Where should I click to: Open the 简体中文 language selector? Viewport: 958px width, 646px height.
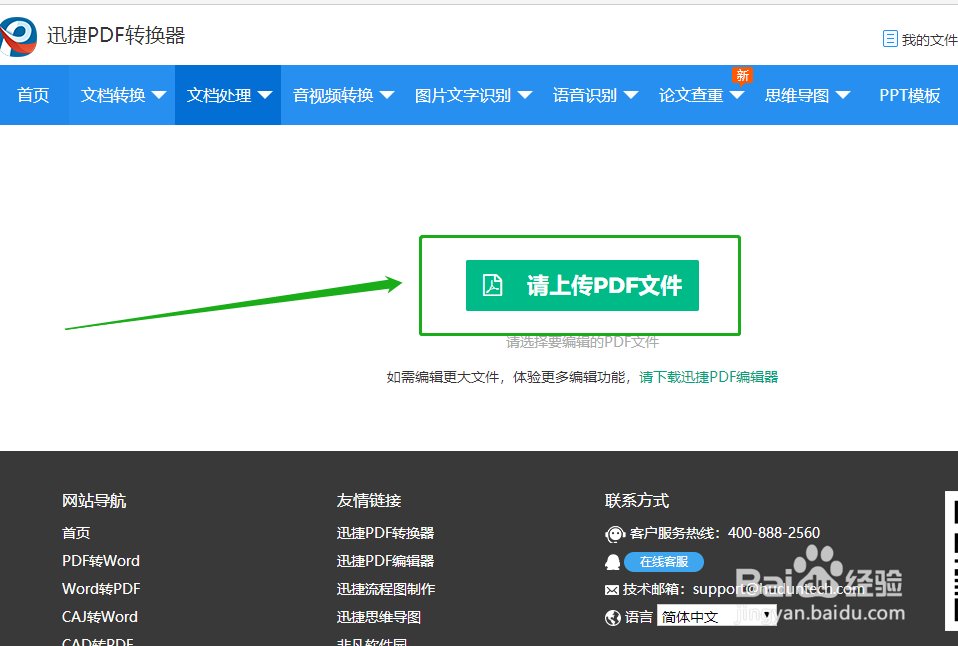tap(716, 616)
